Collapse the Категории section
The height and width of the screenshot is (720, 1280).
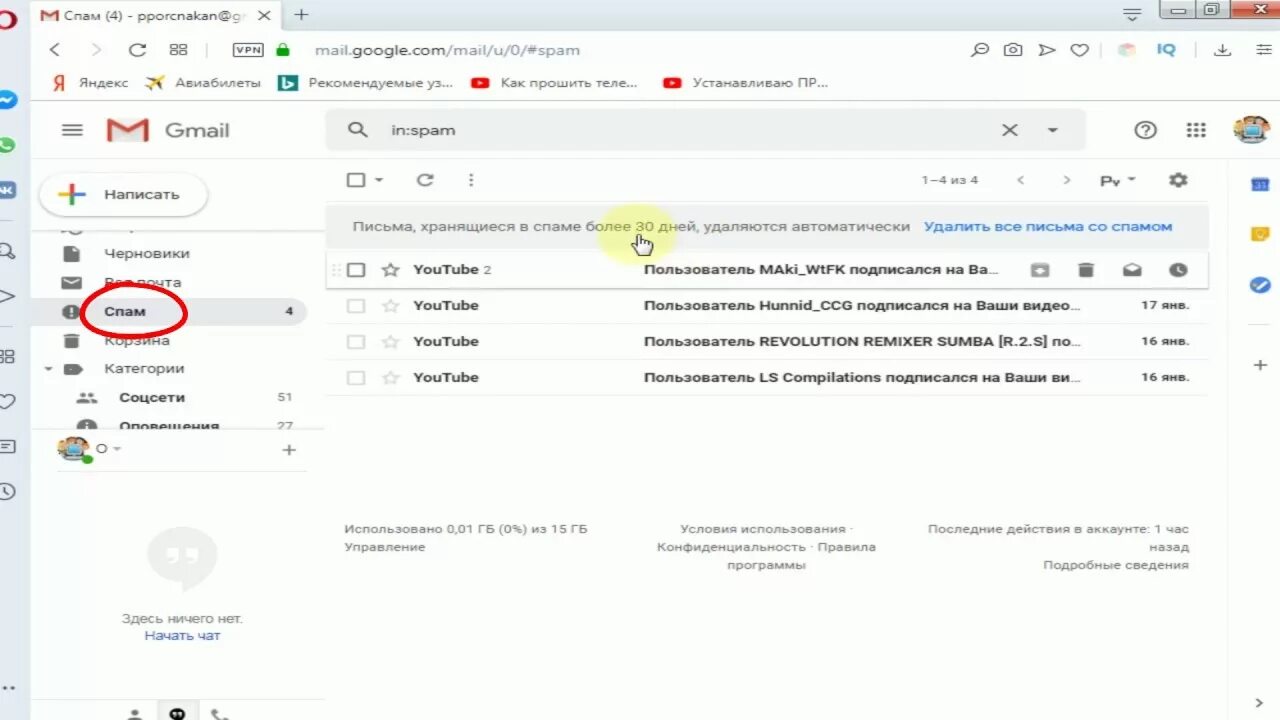pyautogui.click(x=48, y=369)
